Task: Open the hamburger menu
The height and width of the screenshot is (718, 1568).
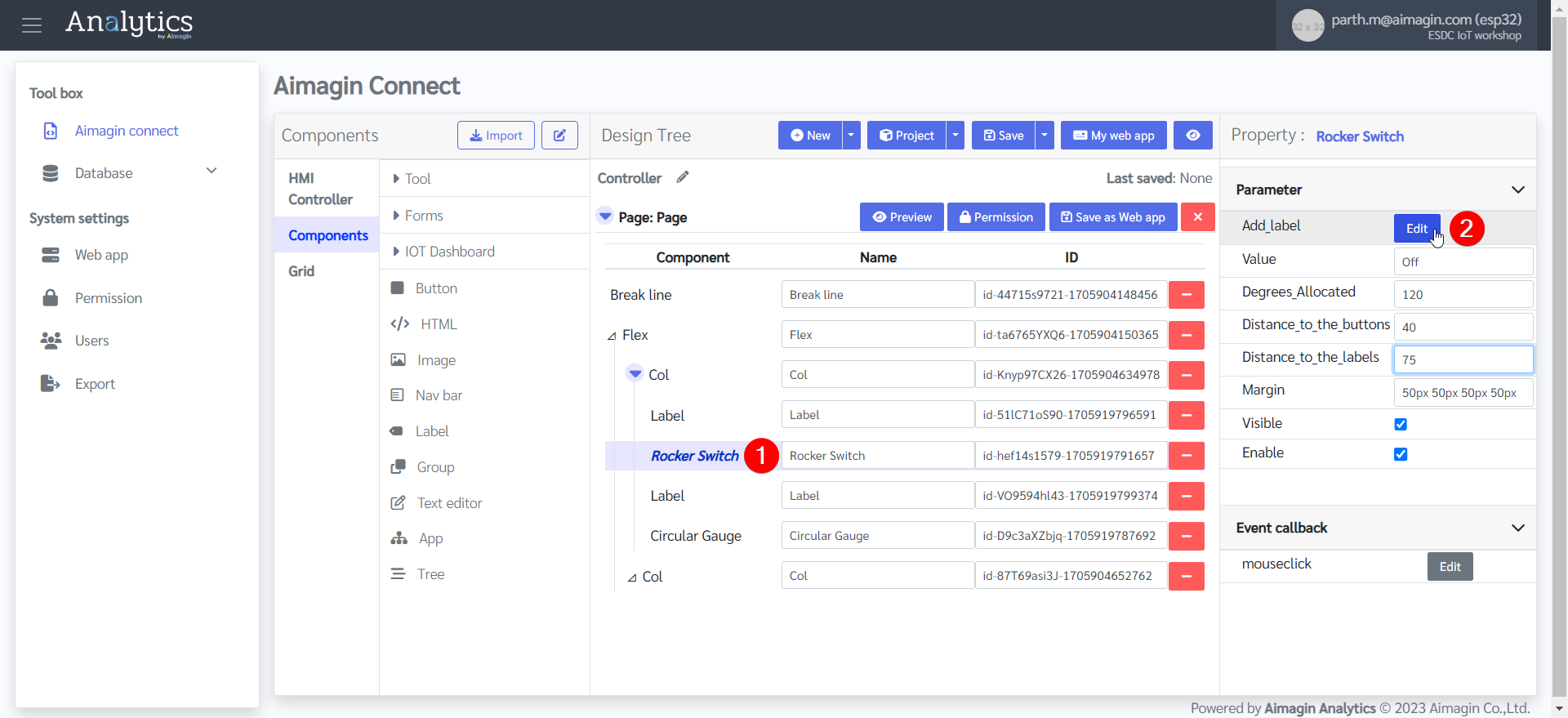Action: coord(32,25)
